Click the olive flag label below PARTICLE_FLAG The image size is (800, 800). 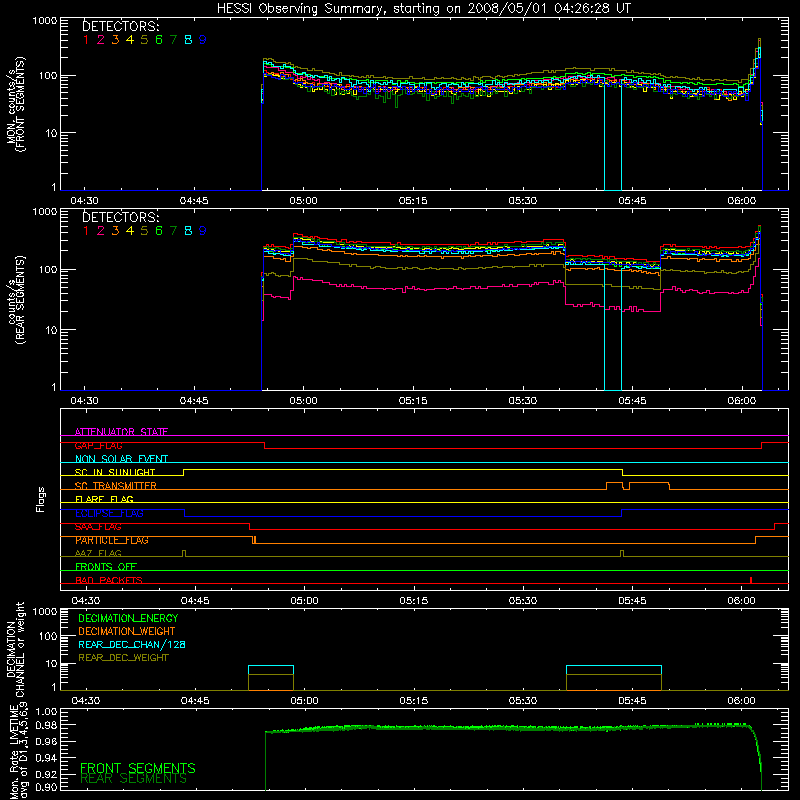[98, 553]
